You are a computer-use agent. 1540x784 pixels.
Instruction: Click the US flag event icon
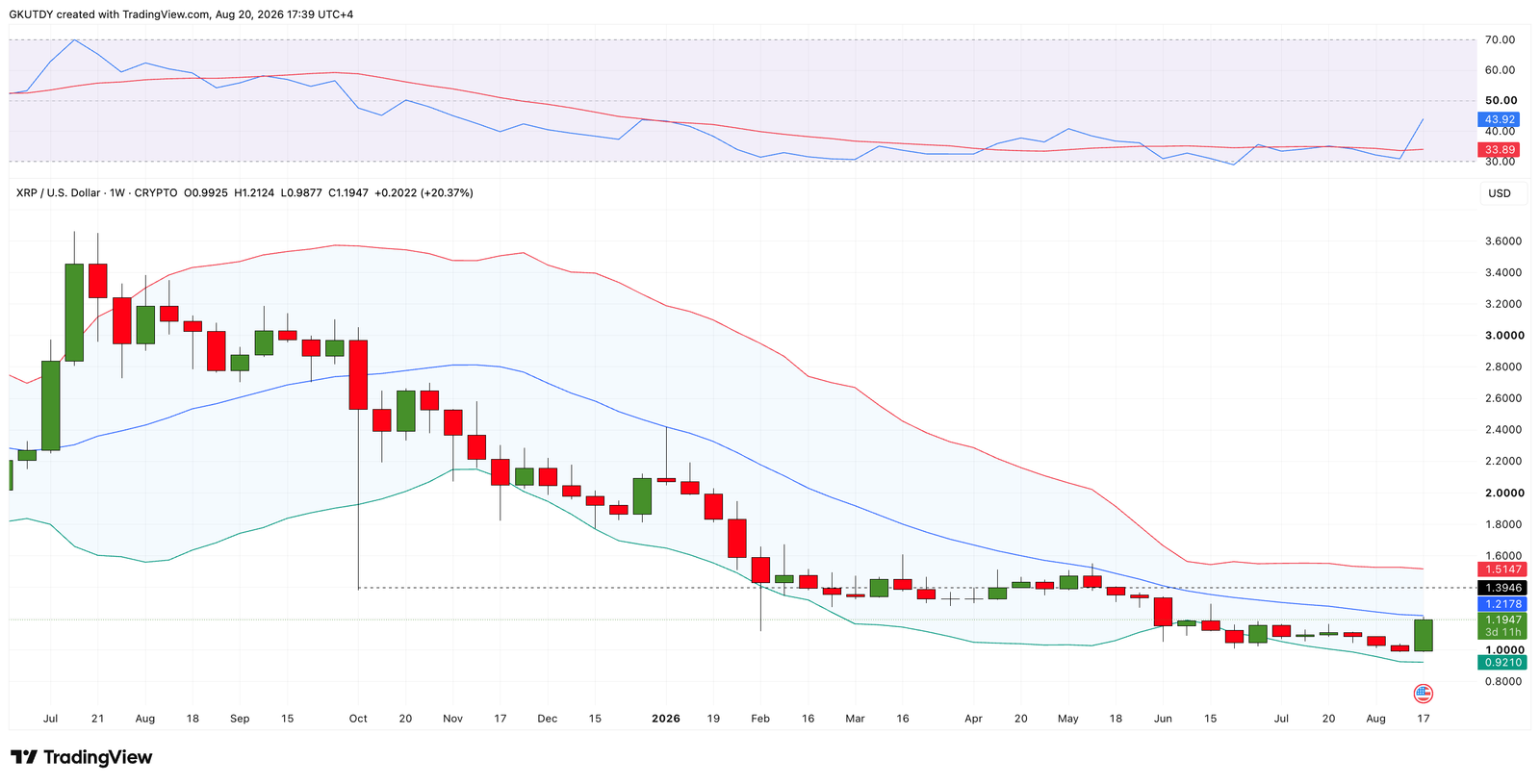[x=1424, y=694]
